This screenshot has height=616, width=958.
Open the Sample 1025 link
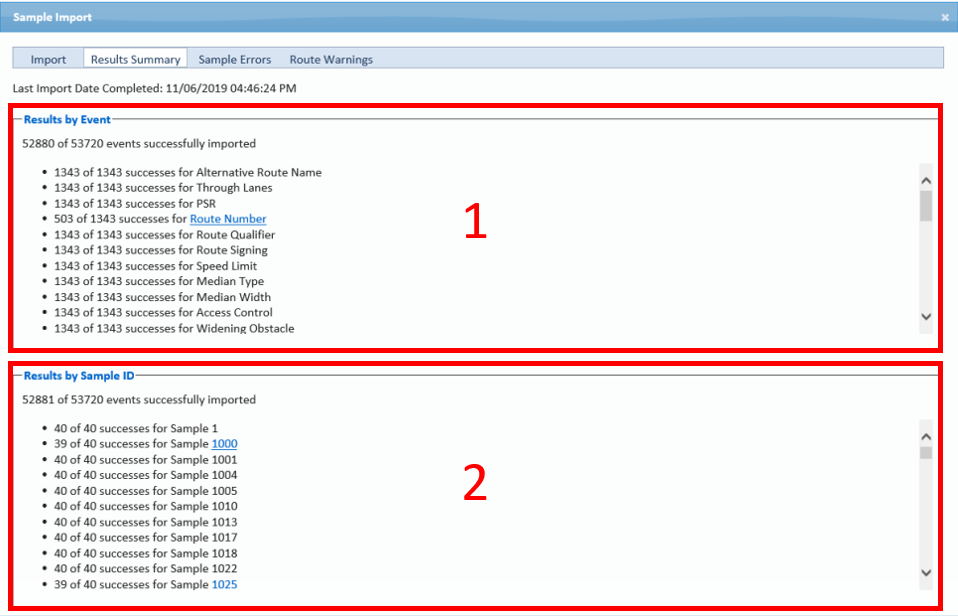point(224,584)
